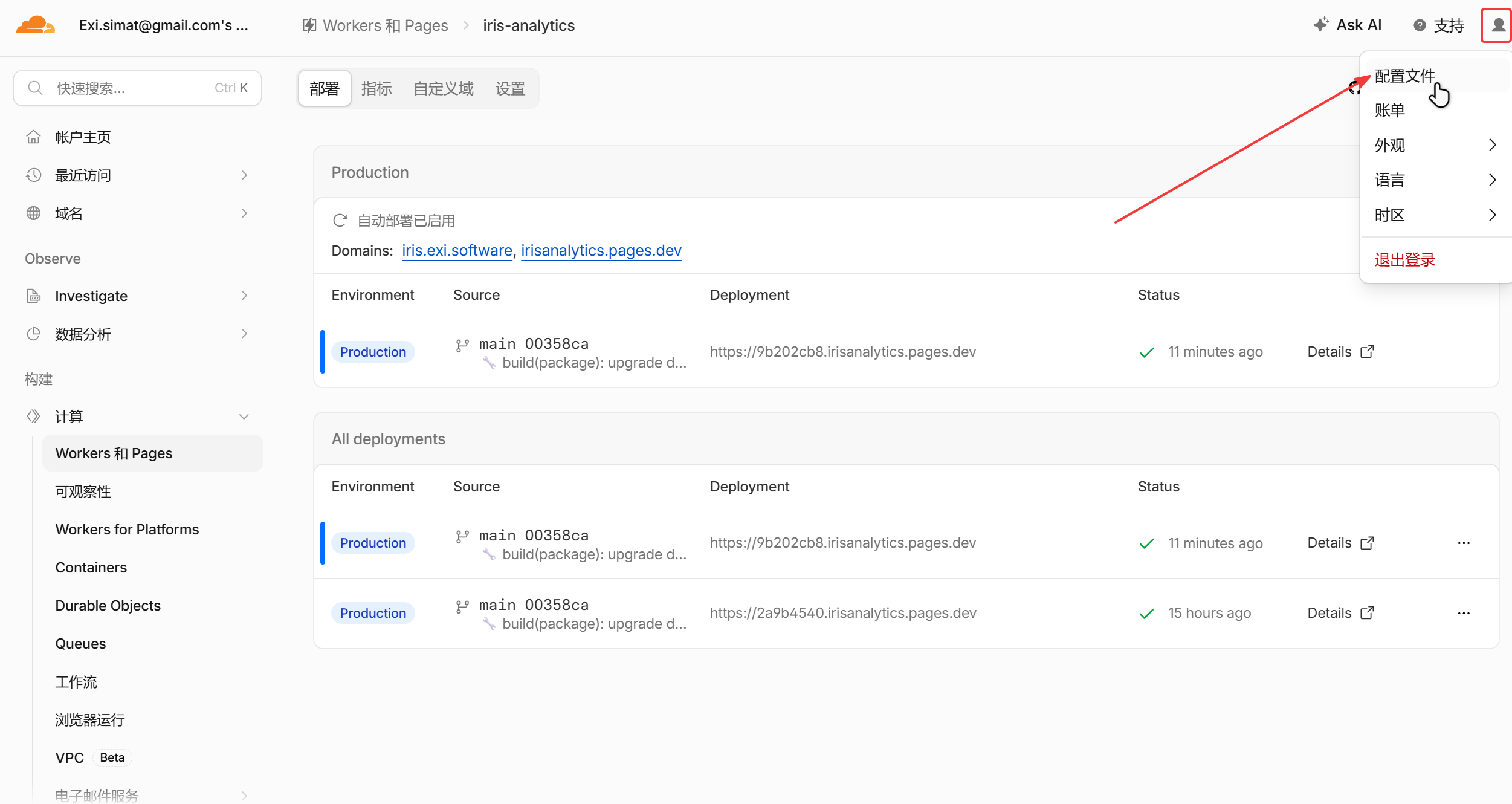The image size is (1512, 804).
Task: Open the external link icon beside top Details
Action: tap(1367, 352)
